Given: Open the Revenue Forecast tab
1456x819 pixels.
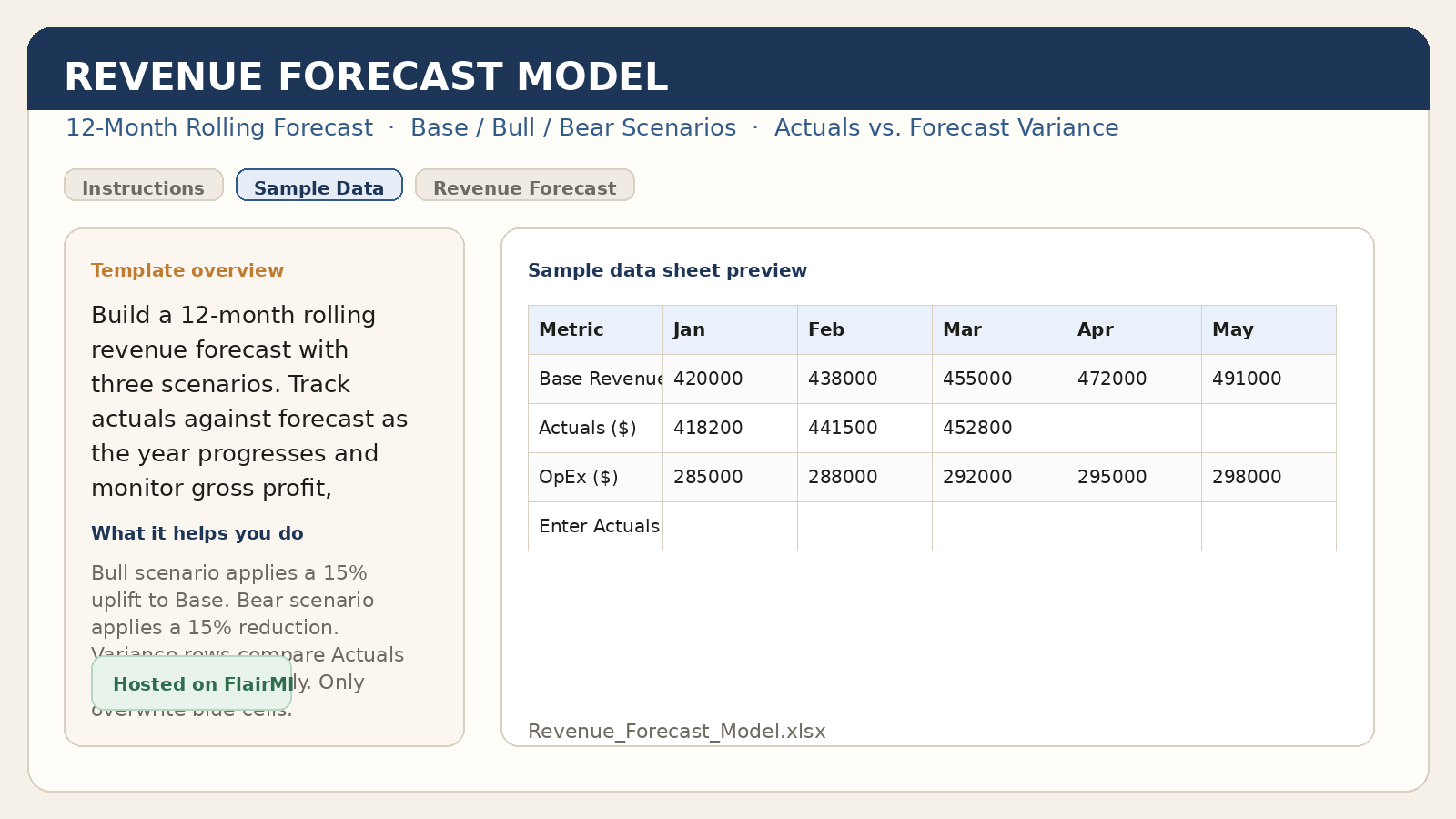Looking at the screenshot, I should tap(524, 187).
